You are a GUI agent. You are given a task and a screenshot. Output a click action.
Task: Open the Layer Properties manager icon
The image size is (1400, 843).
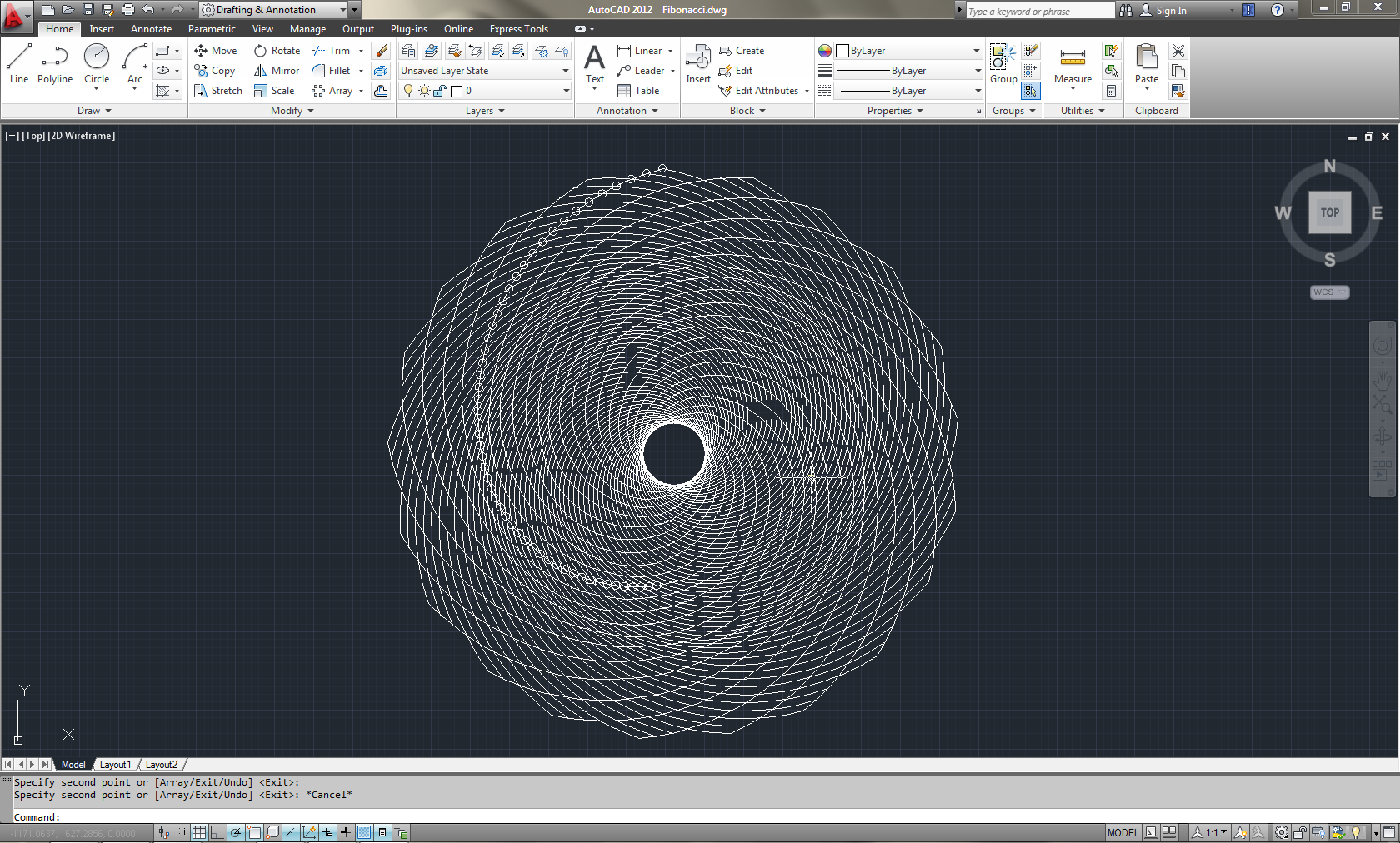[x=408, y=51]
